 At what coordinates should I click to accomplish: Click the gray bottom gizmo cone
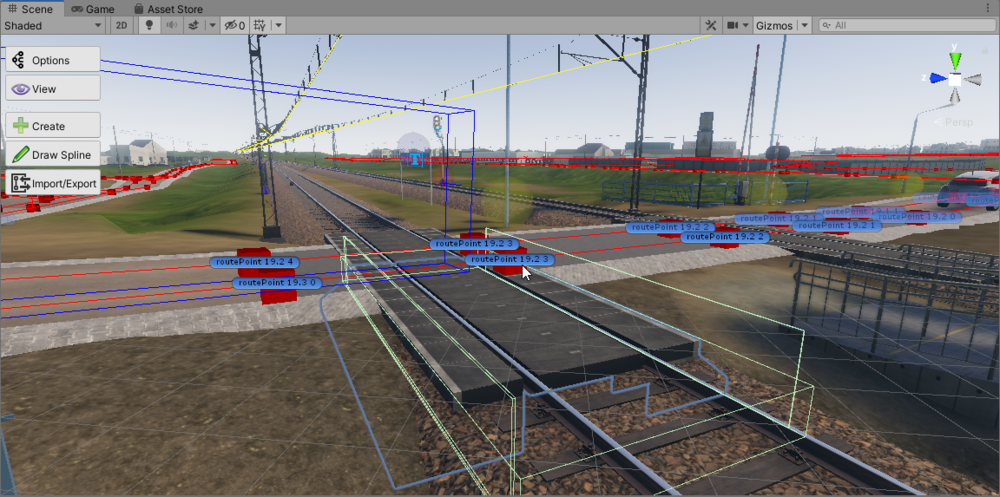point(955,96)
